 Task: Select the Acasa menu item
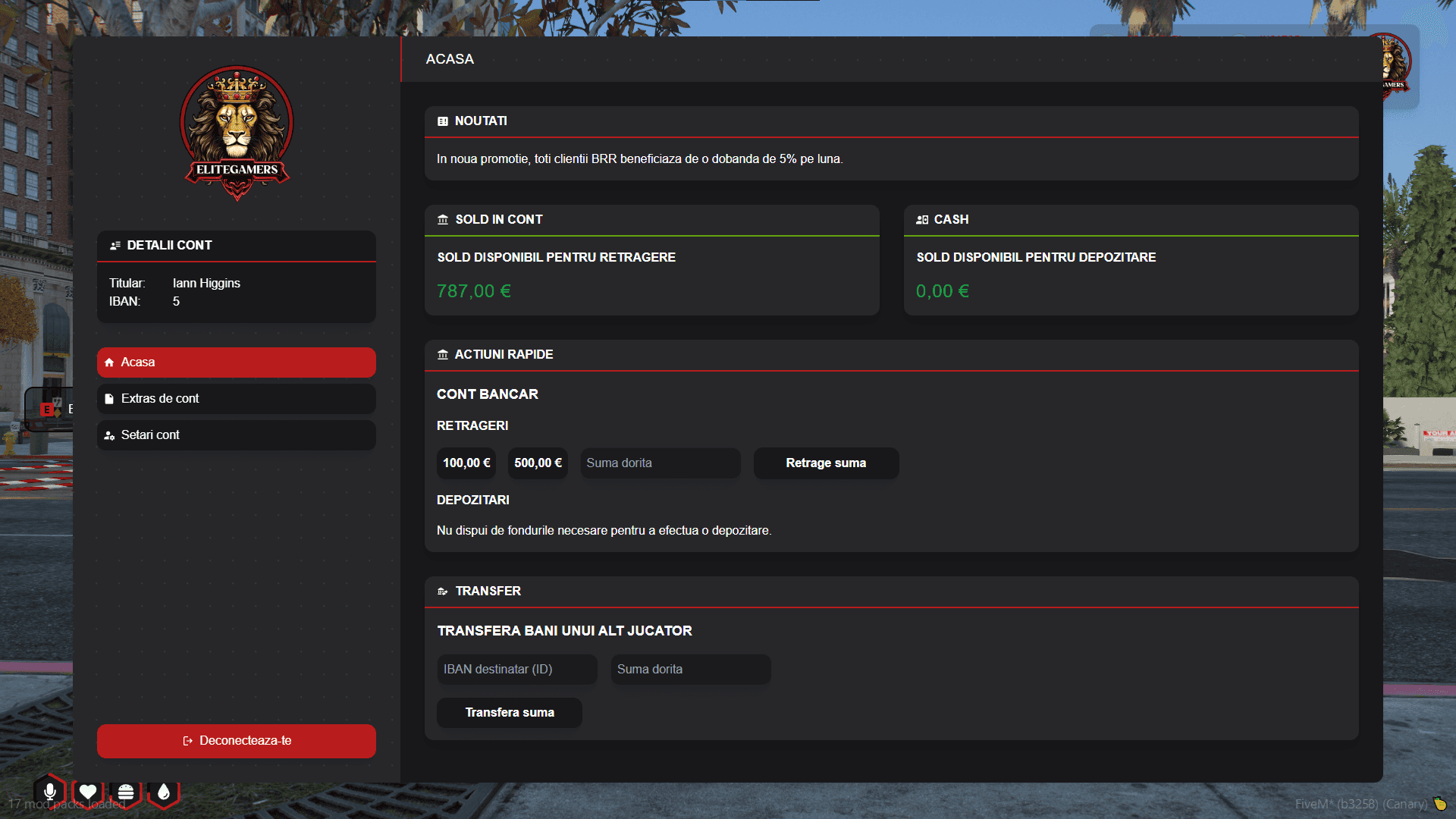pyautogui.click(x=237, y=362)
